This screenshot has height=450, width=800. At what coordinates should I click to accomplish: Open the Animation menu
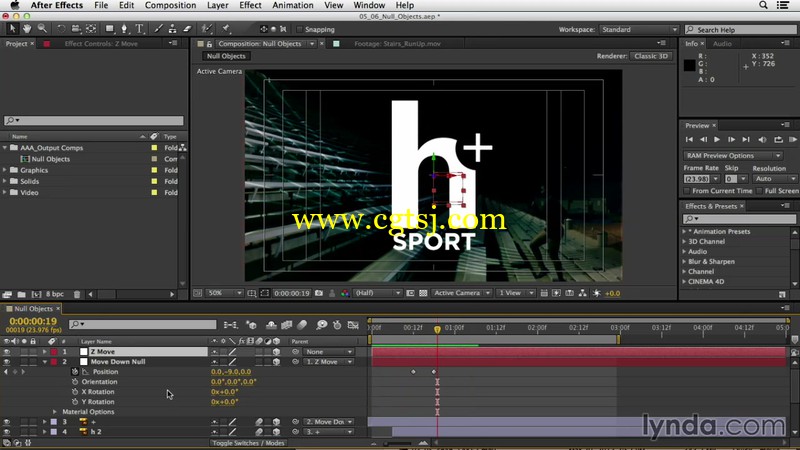point(292,5)
